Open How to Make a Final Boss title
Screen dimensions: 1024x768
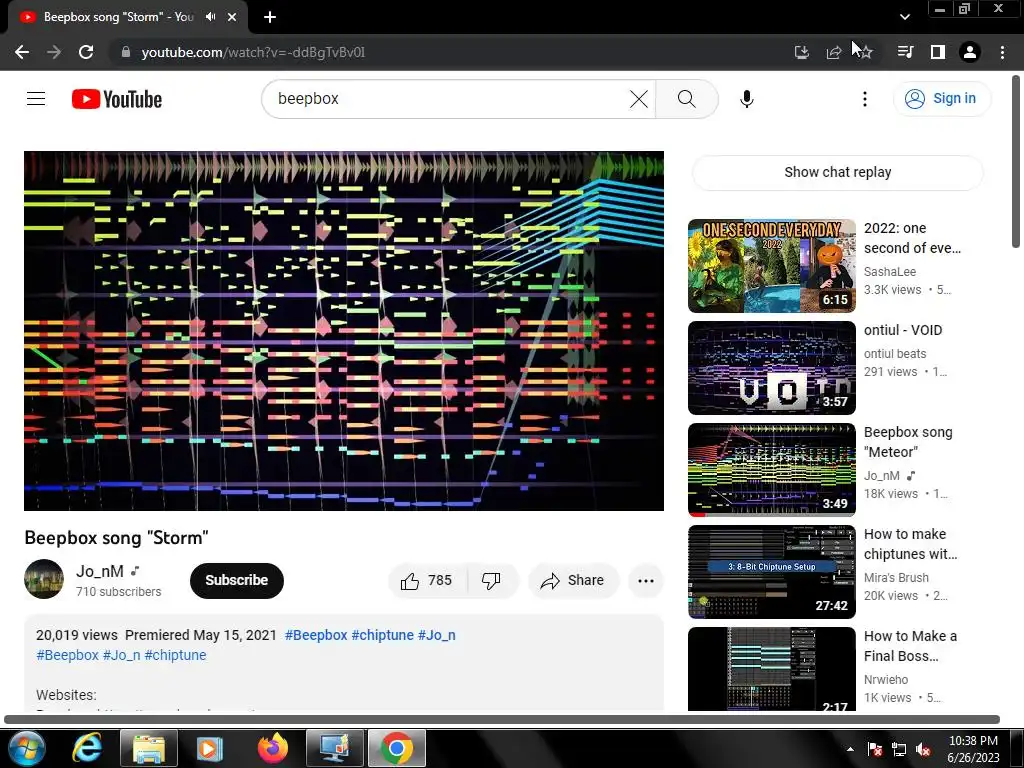(x=910, y=646)
